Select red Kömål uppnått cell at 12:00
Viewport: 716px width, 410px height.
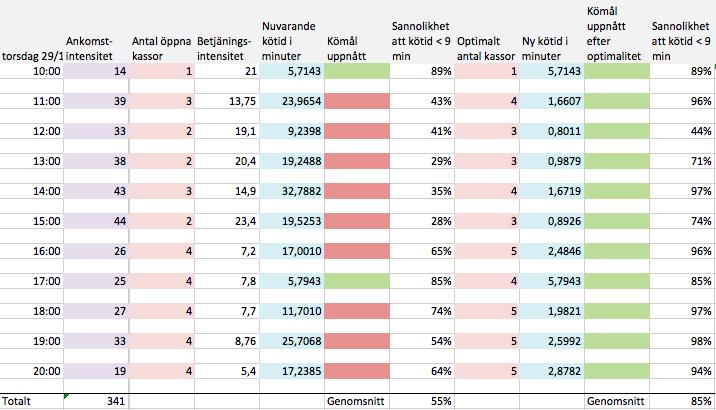tap(357, 131)
